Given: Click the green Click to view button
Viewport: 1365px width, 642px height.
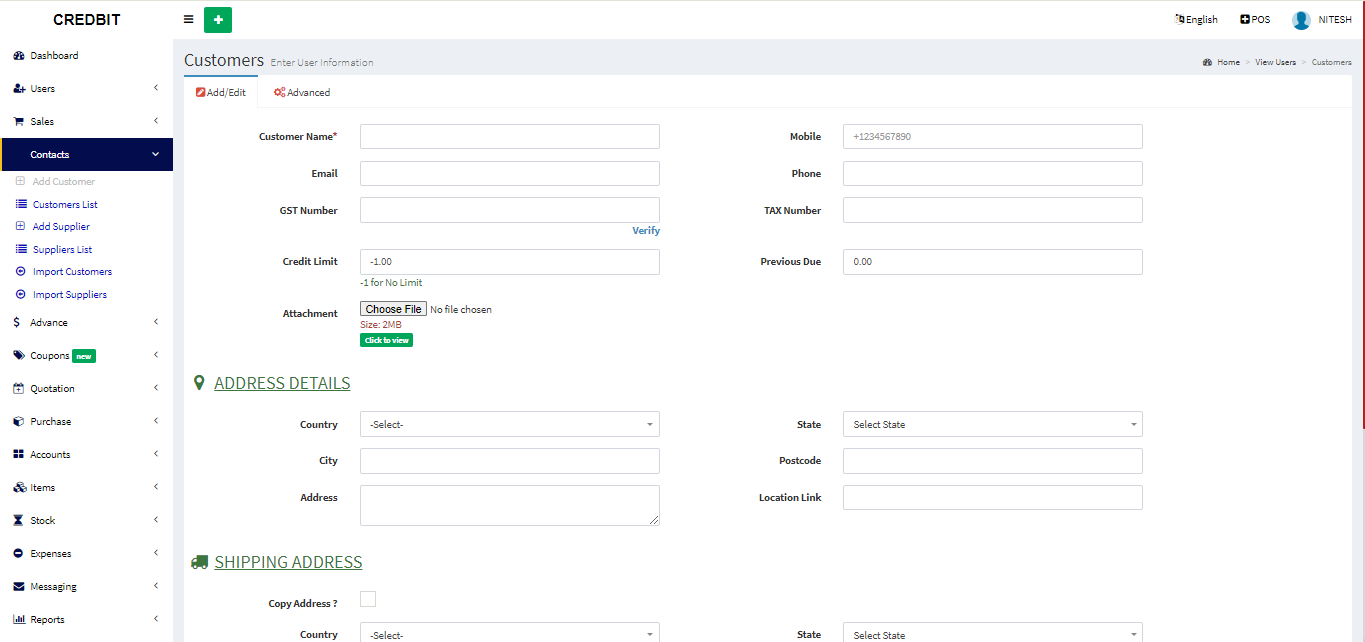Looking at the screenshot, I should (x=386, y=340).
